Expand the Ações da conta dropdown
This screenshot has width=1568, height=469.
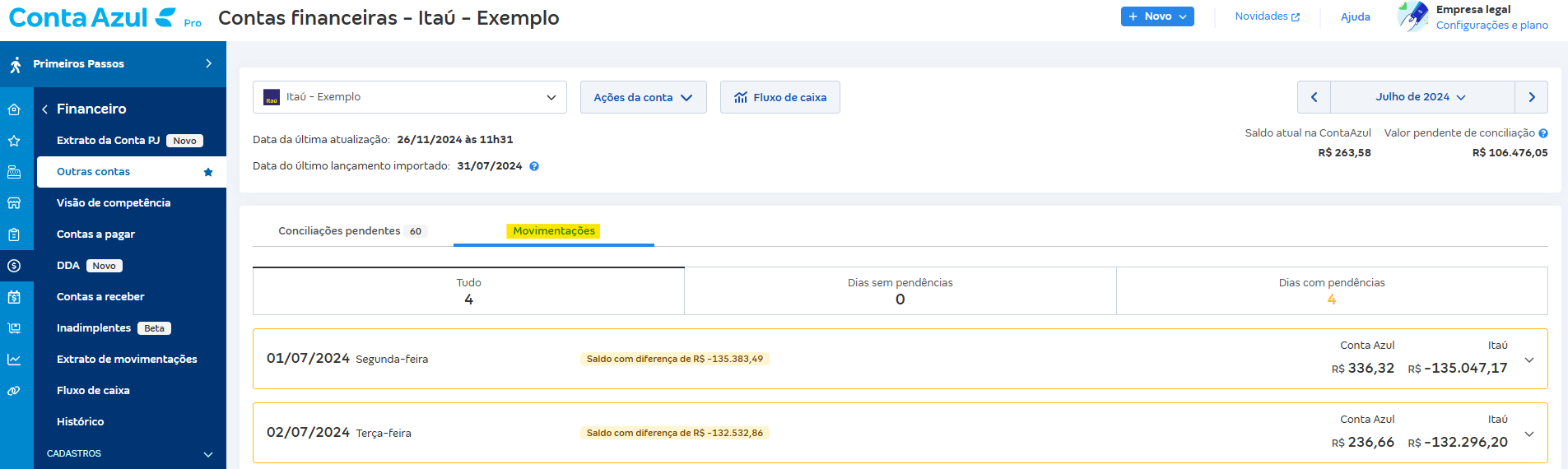pos(643,97)
